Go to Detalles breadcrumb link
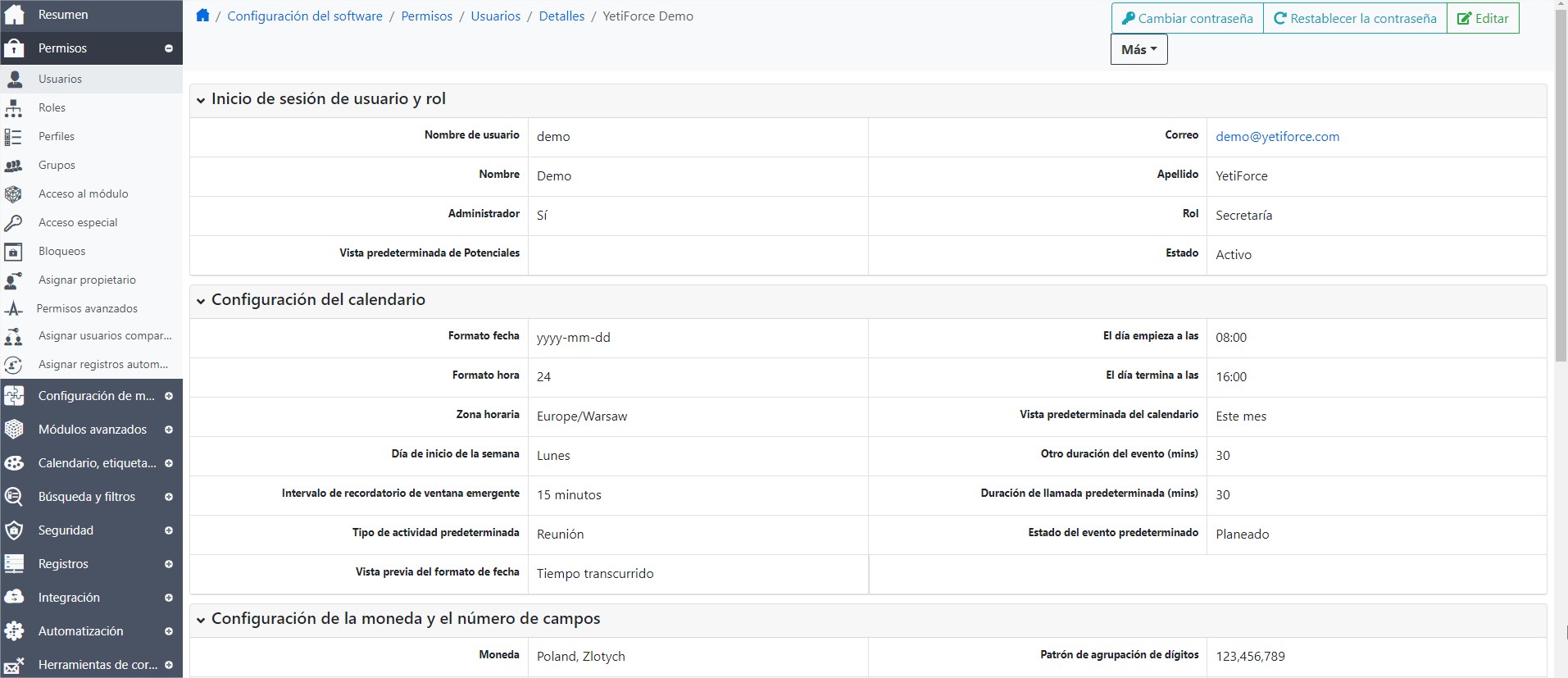1568x678 pixels. 561,16
